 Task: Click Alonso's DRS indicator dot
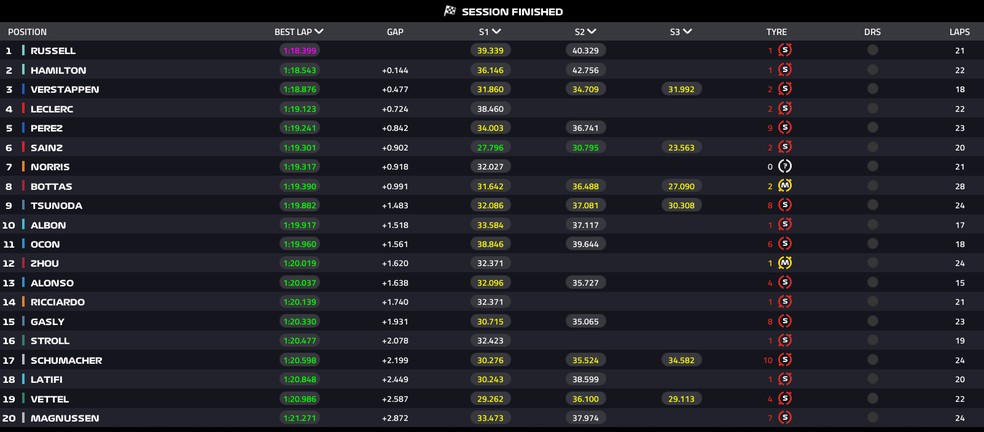pyautogui.click(x=872, y=283)
